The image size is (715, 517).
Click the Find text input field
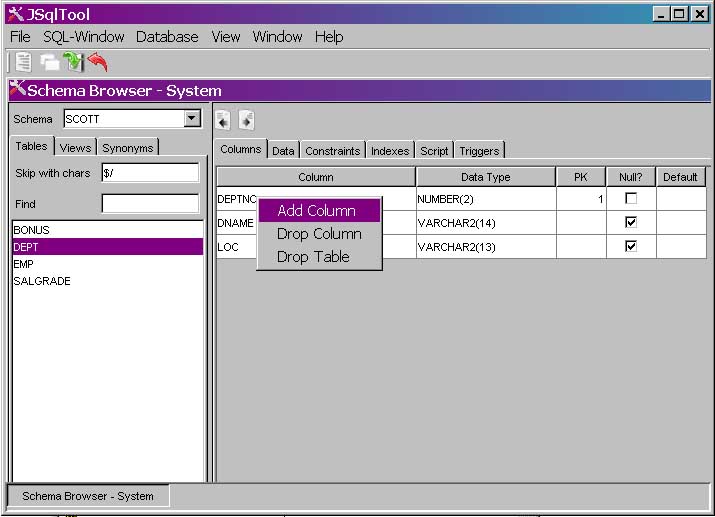[150, 204]
